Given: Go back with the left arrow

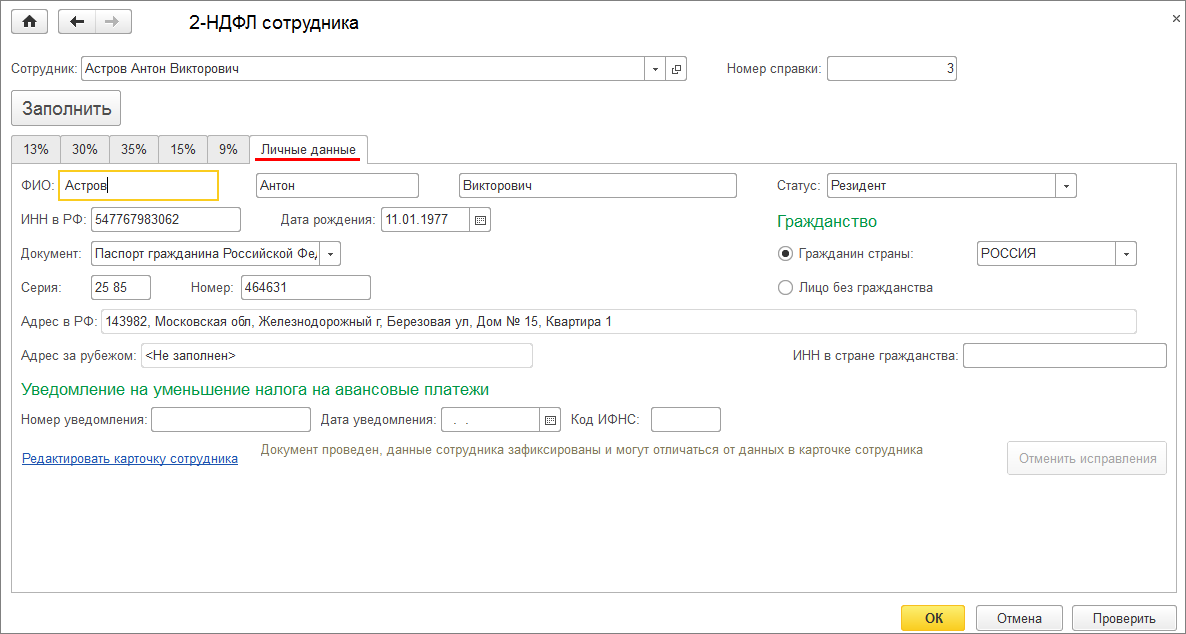Looking at the screenshot, I should 77,21.
